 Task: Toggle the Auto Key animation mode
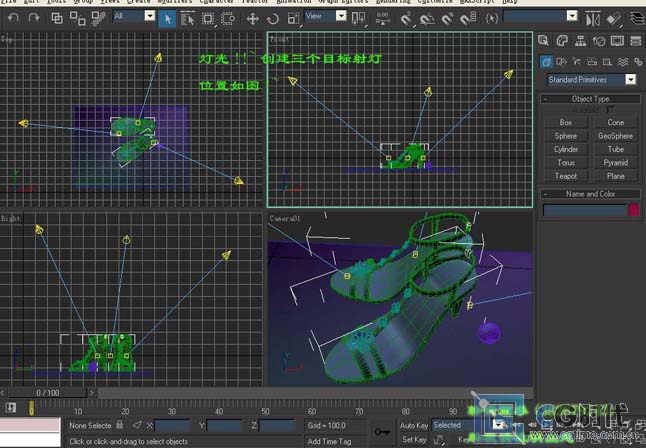(x=413, y=425)
